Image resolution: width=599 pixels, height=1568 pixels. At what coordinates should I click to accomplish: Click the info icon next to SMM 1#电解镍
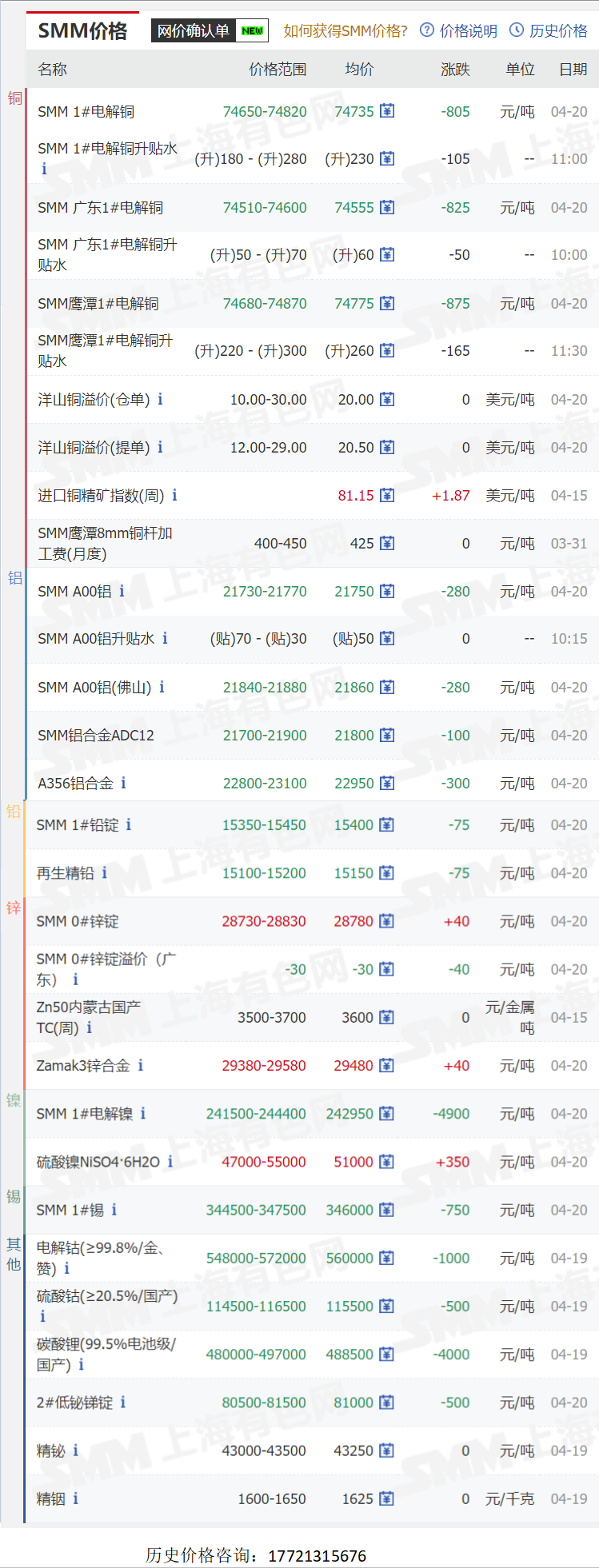coord(142,1113)
